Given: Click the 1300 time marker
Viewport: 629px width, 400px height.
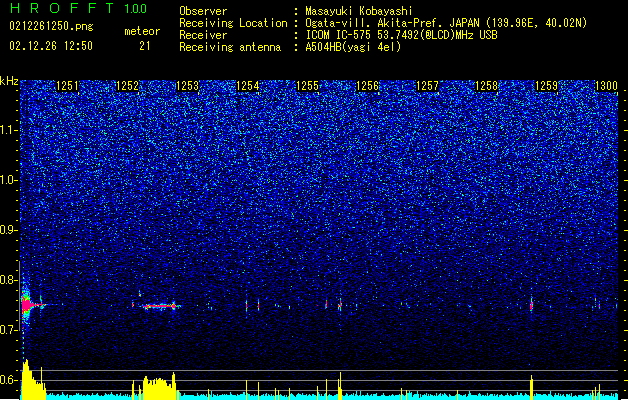Looking at the screenshot, I should point(606,86).
